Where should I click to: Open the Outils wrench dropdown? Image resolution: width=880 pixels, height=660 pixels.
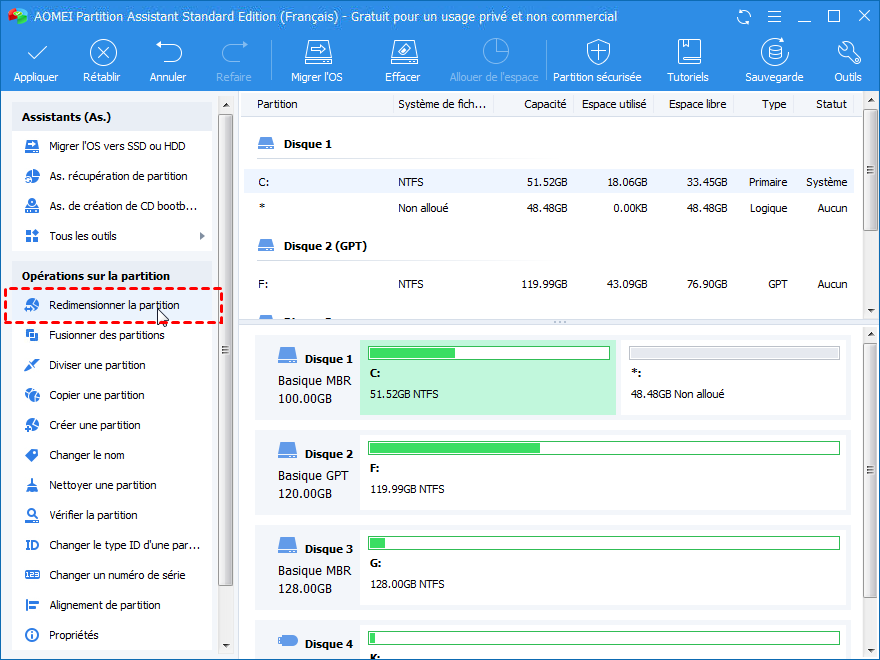tap(847, 53)
